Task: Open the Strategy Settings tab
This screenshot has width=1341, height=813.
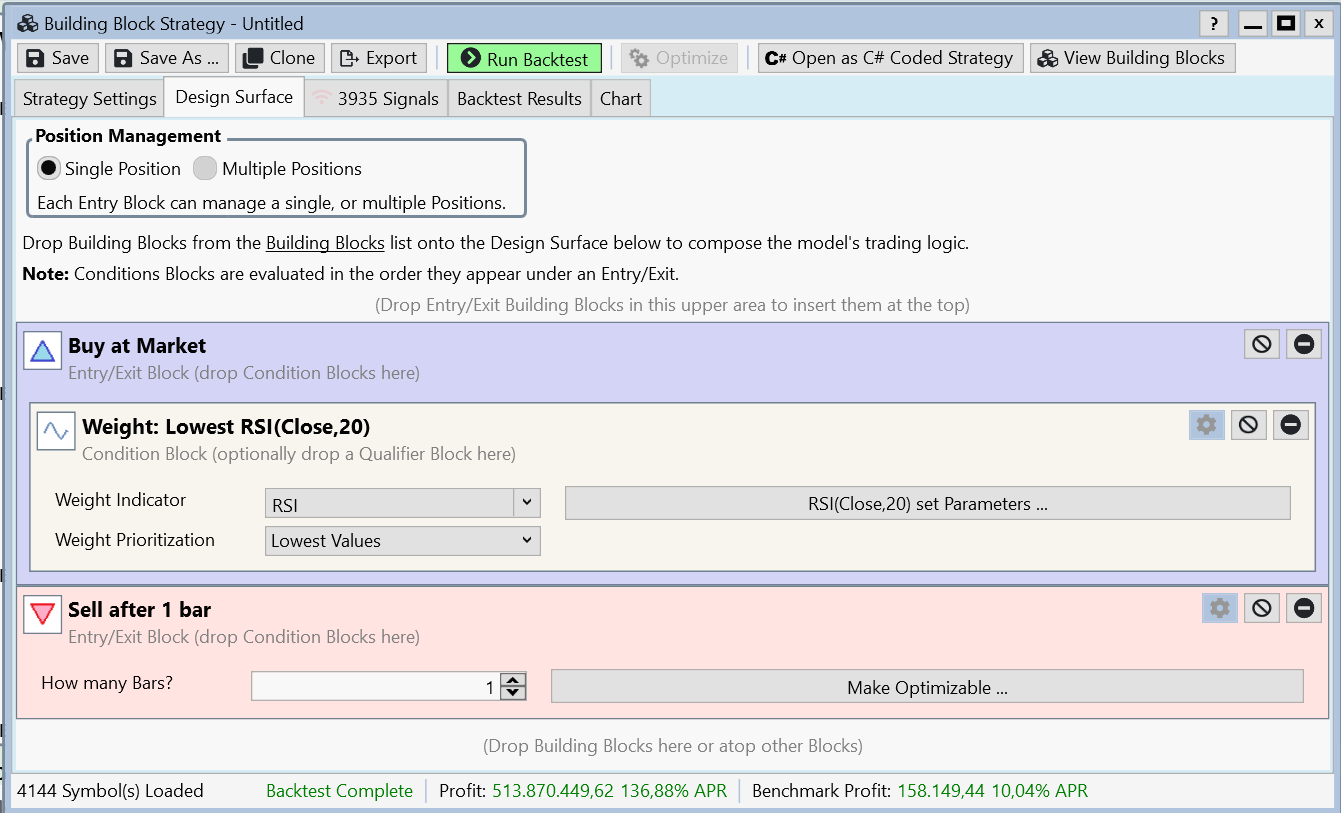Action: click(89, 99)
